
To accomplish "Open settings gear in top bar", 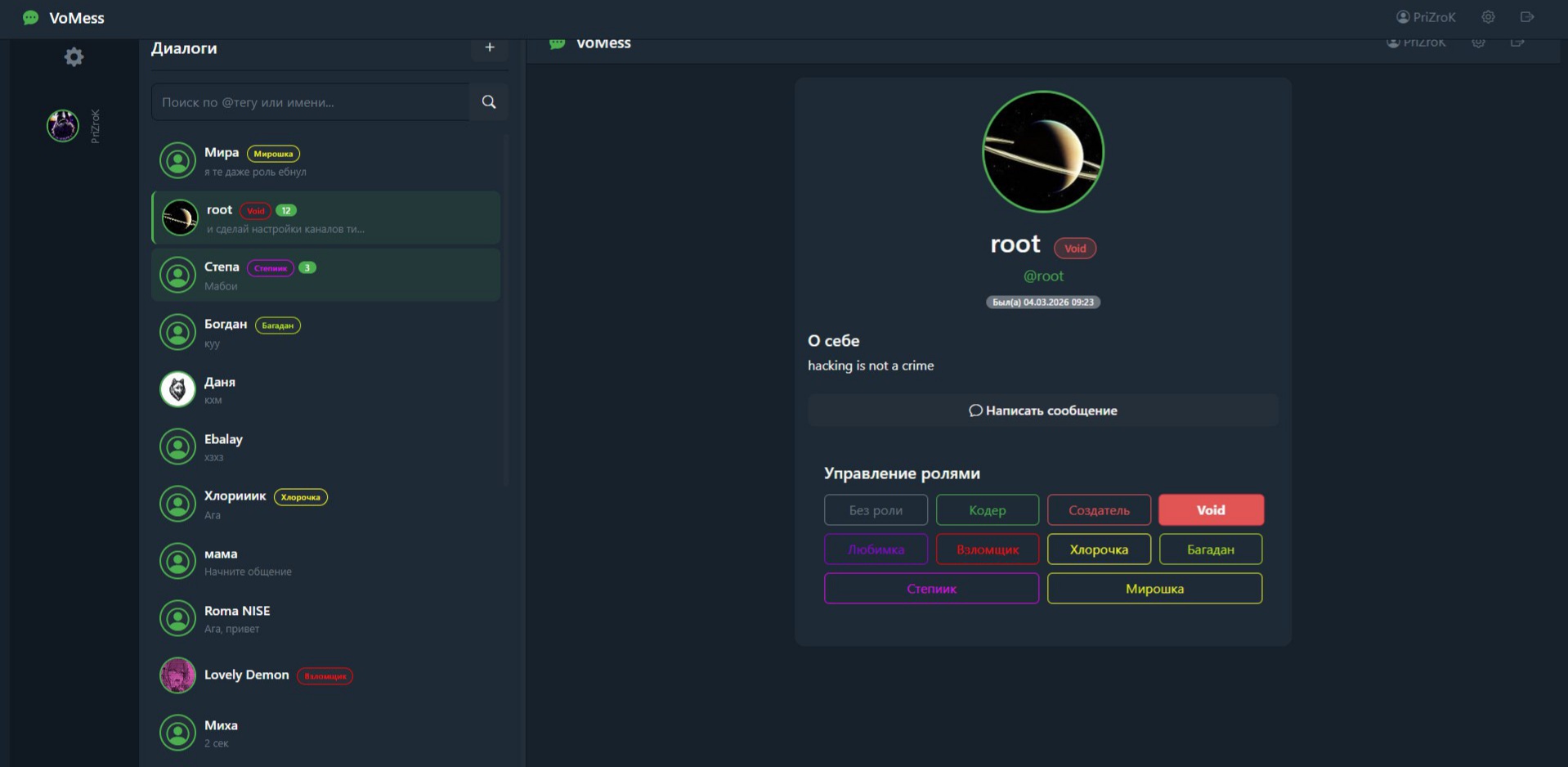I will coord(1488,17).
